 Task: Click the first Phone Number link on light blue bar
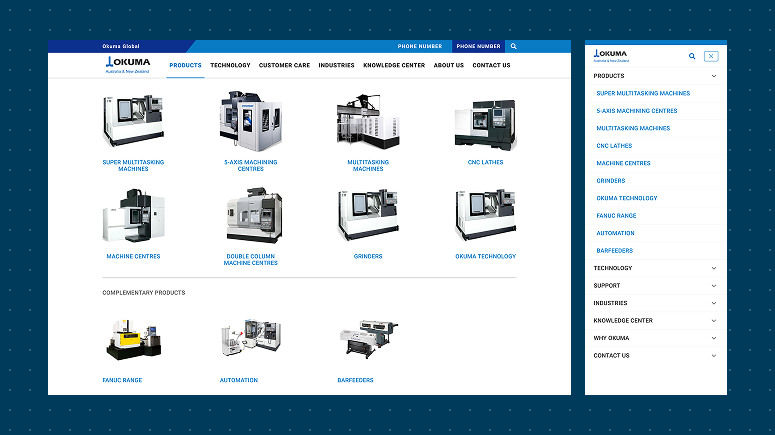pos(420,46)
